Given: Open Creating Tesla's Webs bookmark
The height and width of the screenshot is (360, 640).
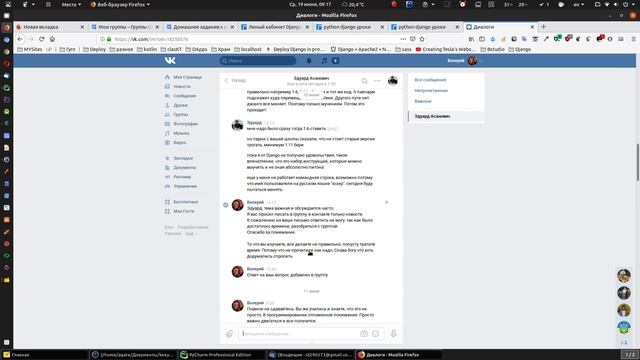Looking at the screenshot, I should click(445, 49).
